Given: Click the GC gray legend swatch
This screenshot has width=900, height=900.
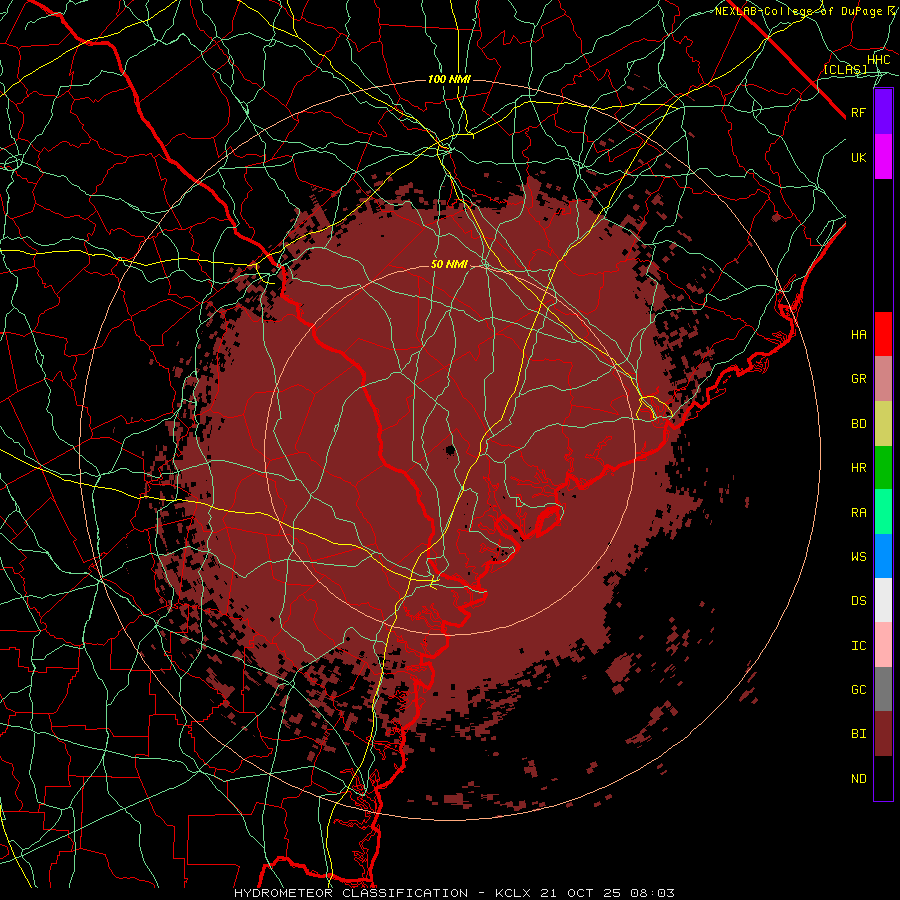Looking at the screenshot, I should click(x=883, y=689).
